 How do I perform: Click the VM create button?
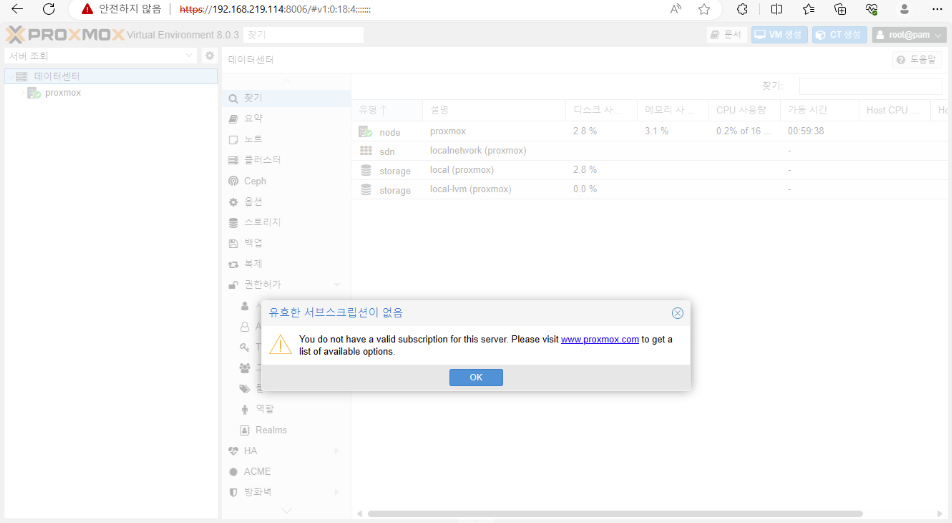(x=779, y=35)
